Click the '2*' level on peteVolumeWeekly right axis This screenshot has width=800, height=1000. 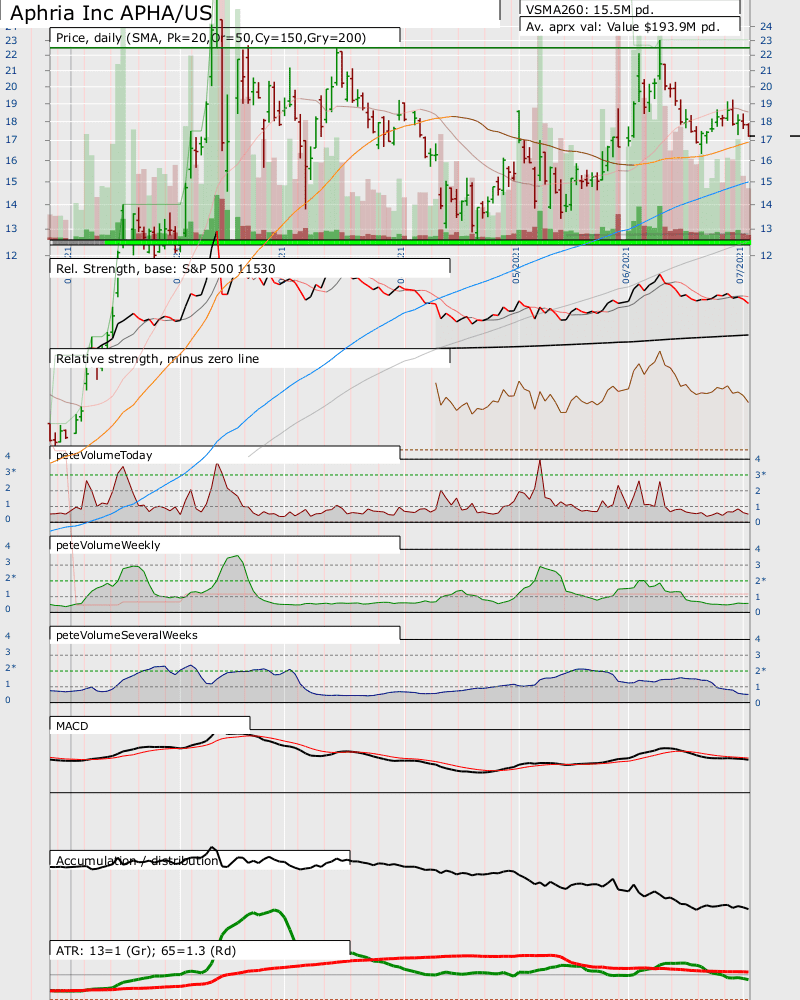tap(760, 580)
